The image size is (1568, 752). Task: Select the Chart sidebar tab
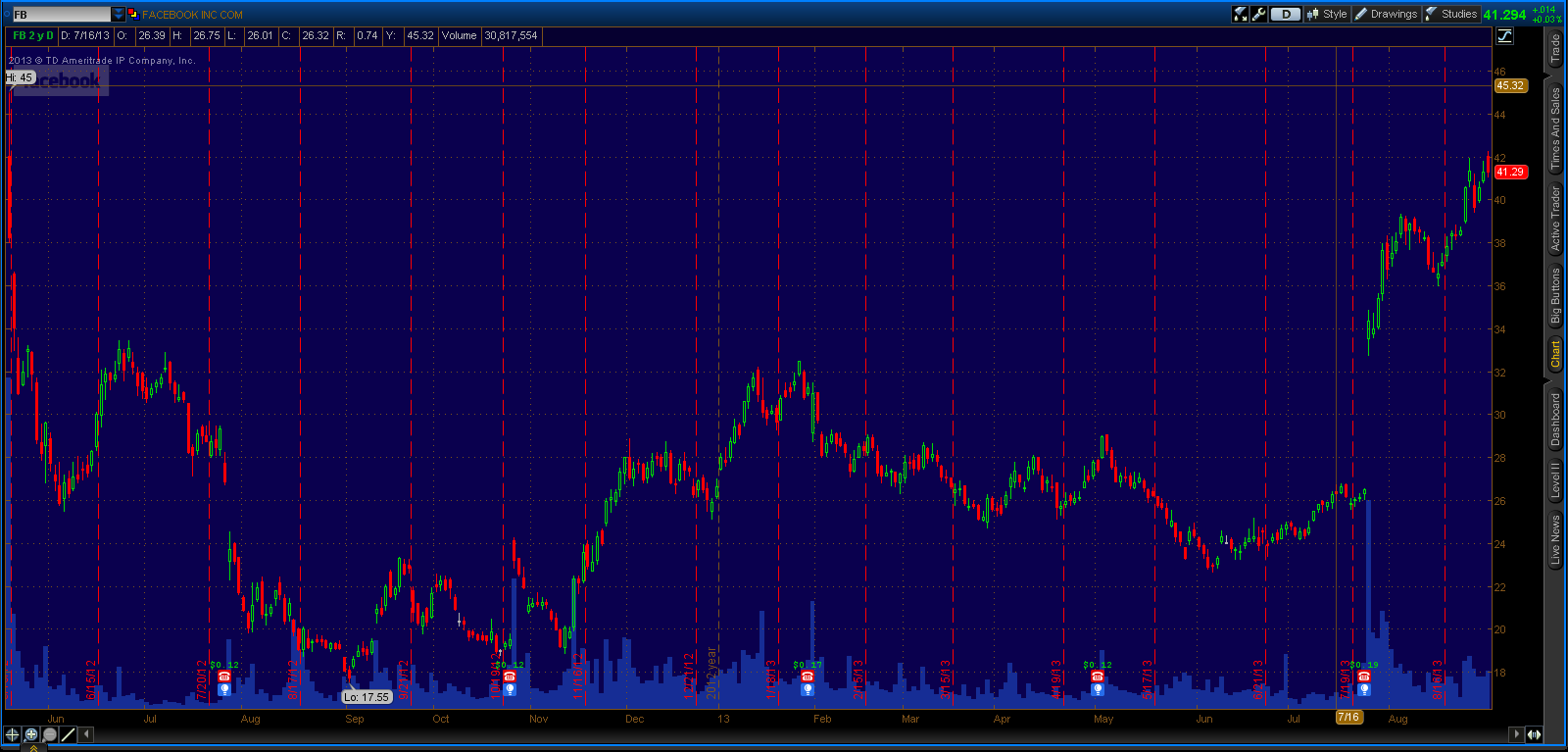1555,354
